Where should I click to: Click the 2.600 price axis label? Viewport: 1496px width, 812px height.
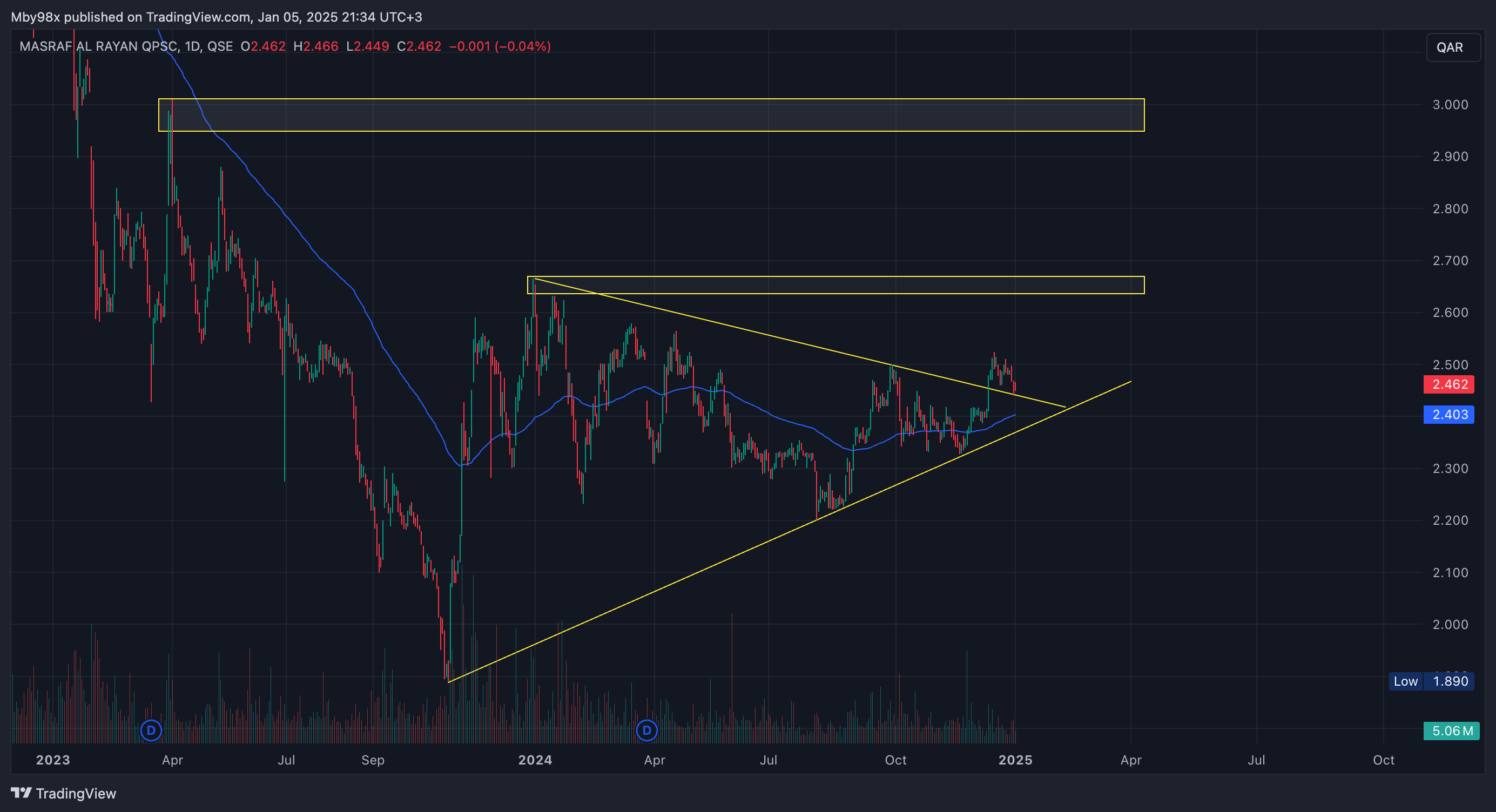[x=1450, y=312]
